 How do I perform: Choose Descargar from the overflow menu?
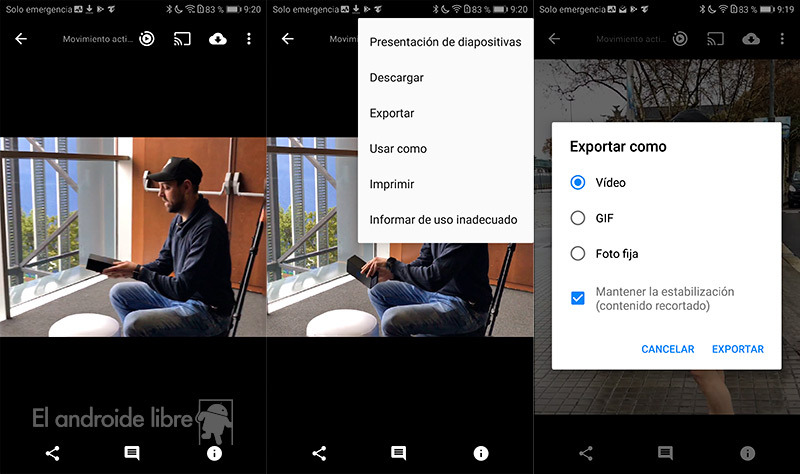point(397,77)
